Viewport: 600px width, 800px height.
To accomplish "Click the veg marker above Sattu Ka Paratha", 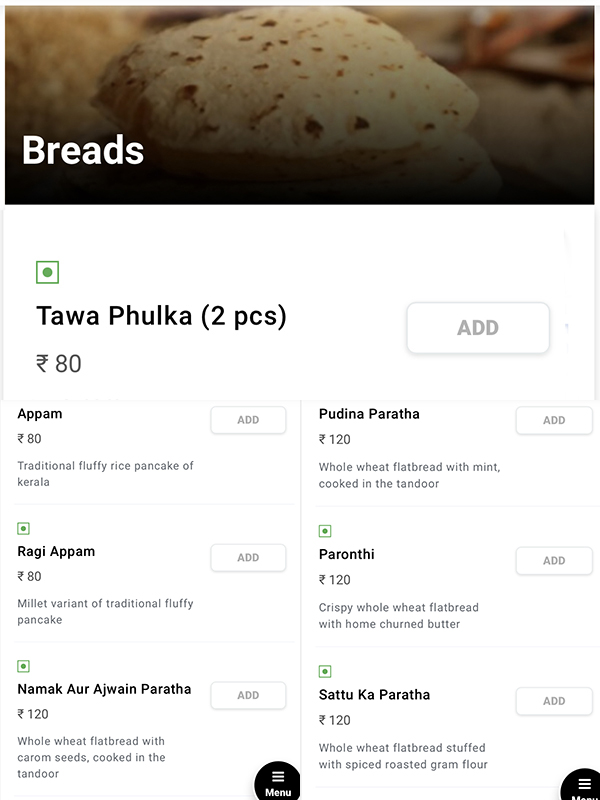I will coord(325,672).
